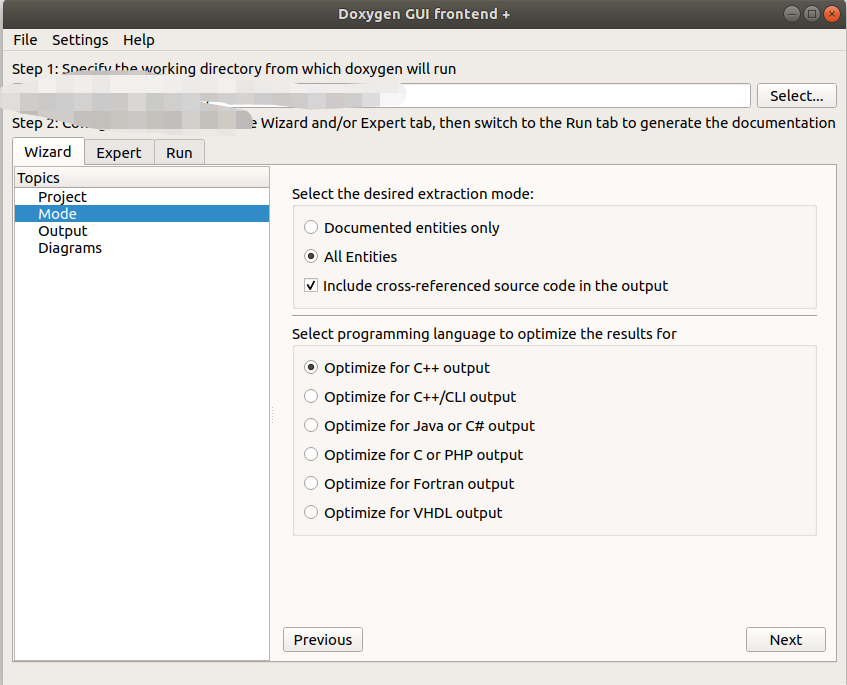Optimize output for VHDL
This screenshot has height=685, width=847.
tap(310, 512)
